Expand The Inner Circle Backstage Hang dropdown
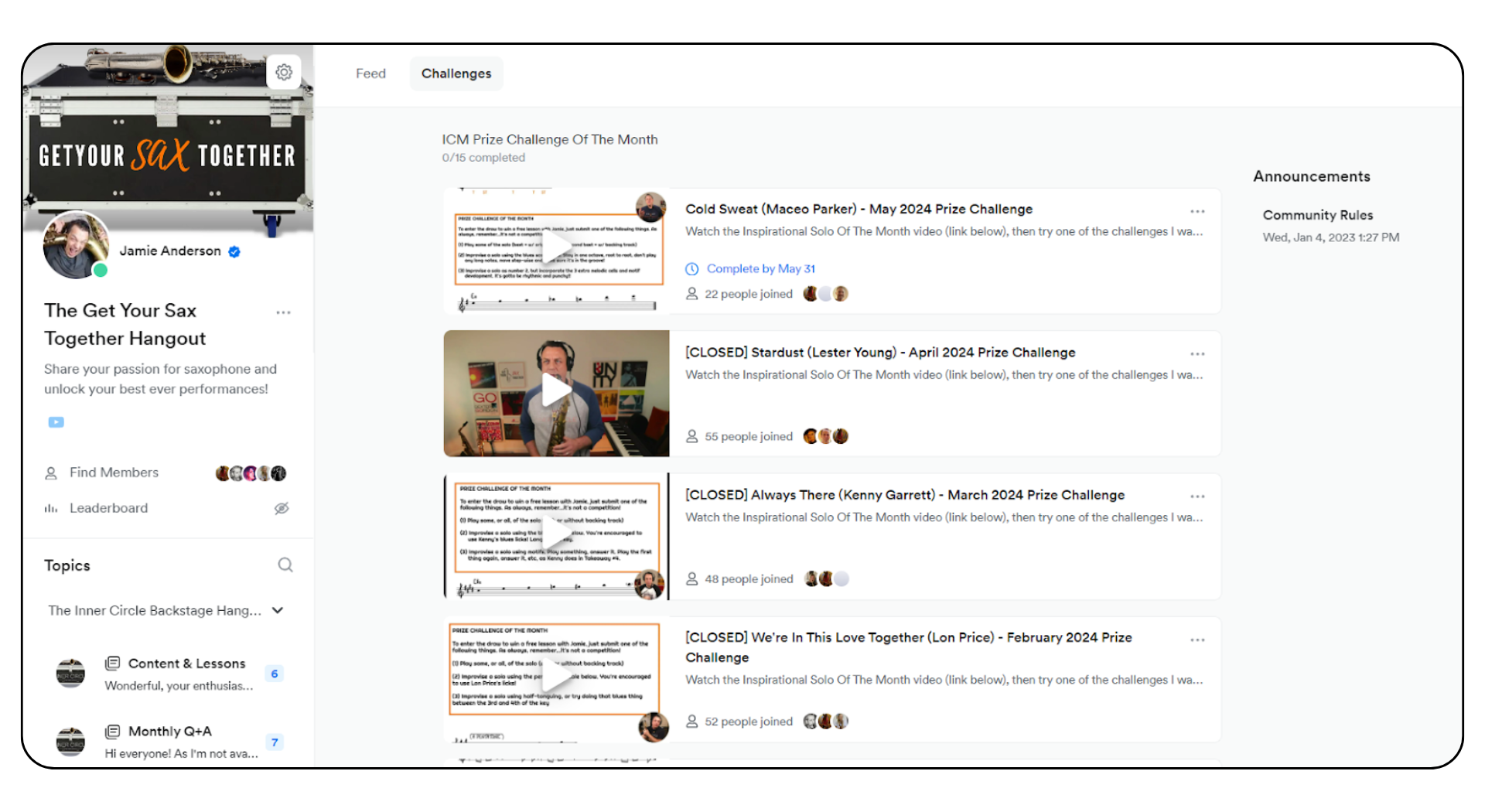This screenshot has width=1485, height=812. tap(278, 610)
